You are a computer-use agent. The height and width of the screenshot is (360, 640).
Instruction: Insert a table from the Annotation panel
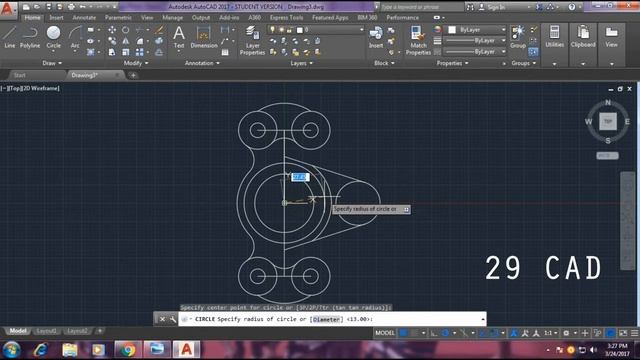pyautogui.click(x=225, y=52)
